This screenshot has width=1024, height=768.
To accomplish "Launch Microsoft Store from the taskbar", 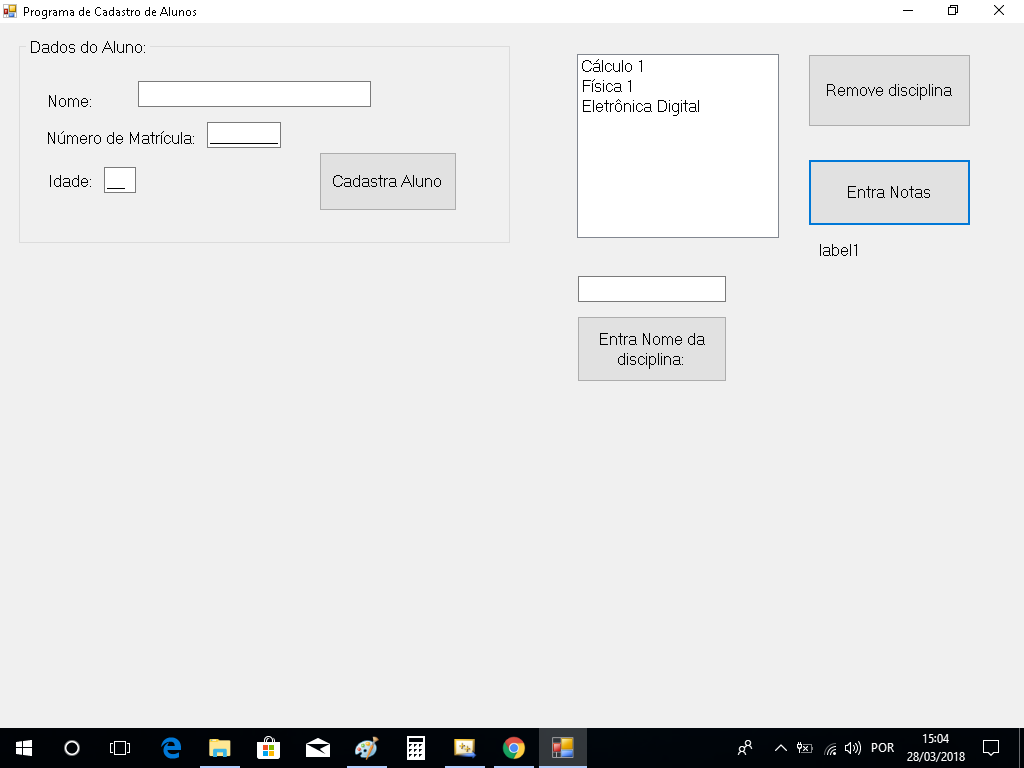I will tap(268, 748).
